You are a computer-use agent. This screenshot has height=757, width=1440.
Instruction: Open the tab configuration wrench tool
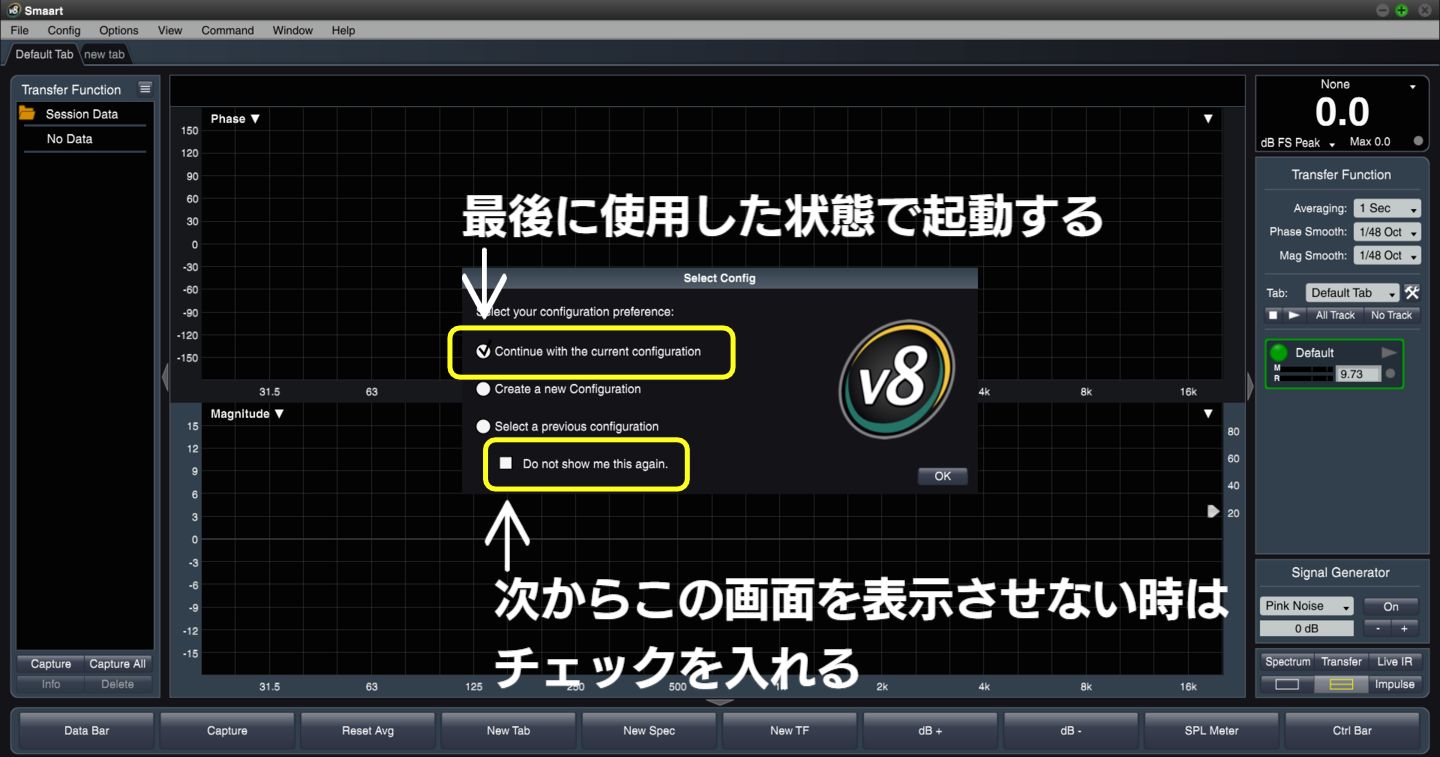pyautogui.click(x=1412, y=292)
